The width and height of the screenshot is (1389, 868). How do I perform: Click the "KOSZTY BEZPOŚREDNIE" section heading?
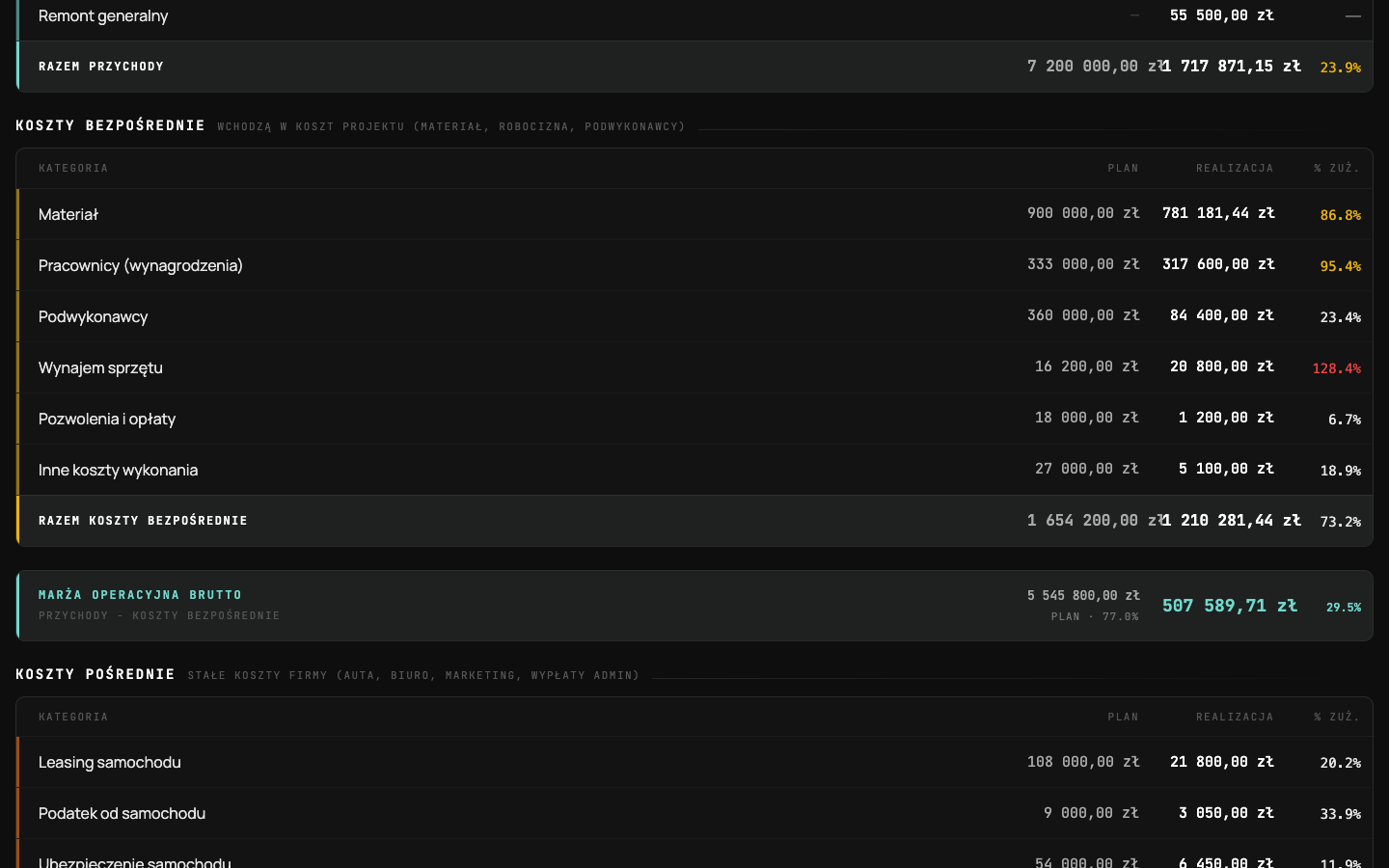(111, 125)
